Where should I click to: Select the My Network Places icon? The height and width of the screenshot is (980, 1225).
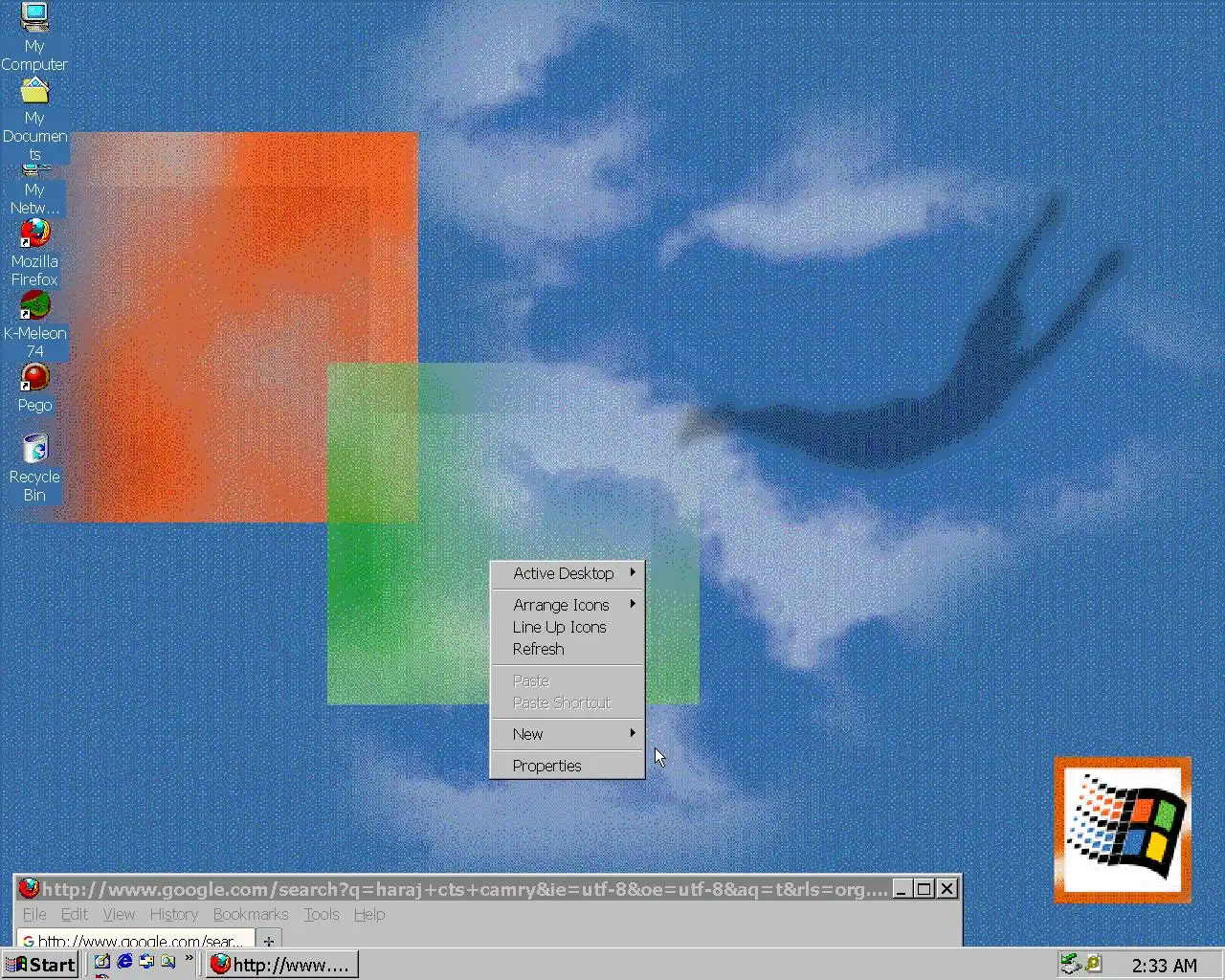coord(34,191)
